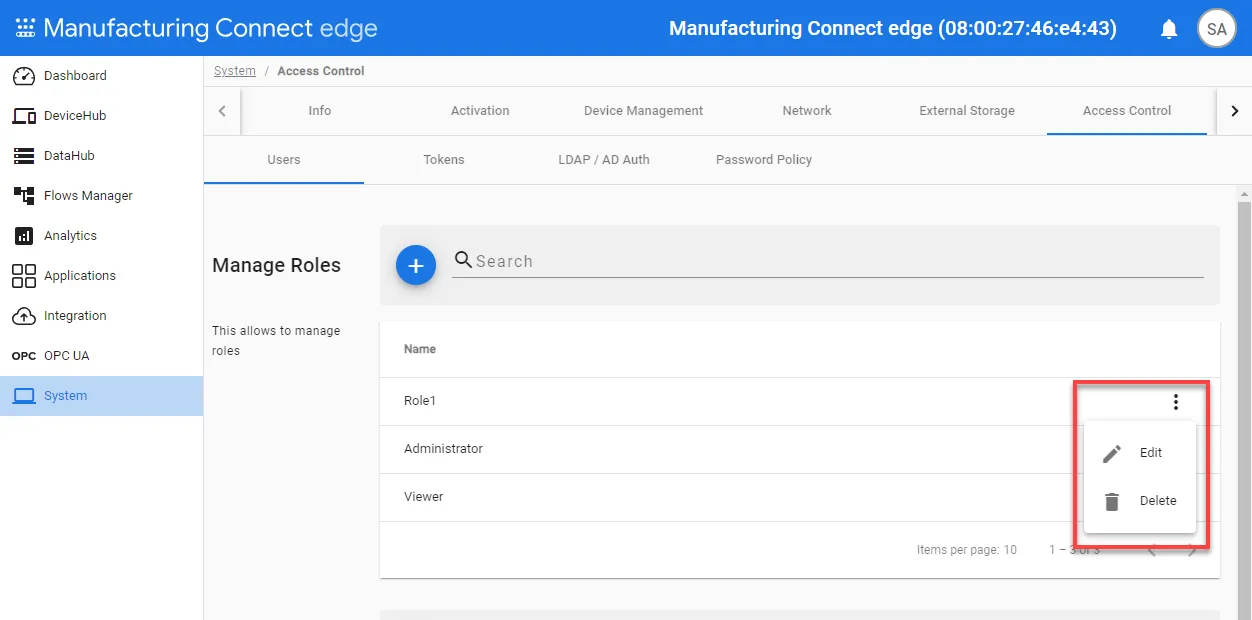The width and height of the screenshot is (1252, 620).
Task: Click the DeviceHub icon in sidebar
Action: pos(24,116)
